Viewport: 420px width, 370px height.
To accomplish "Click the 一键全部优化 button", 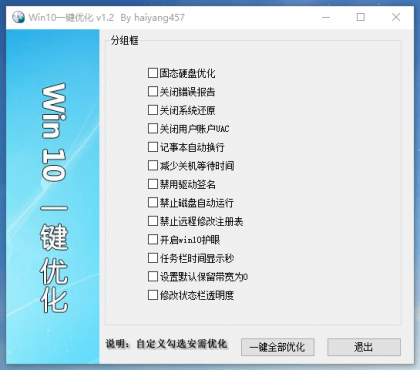I will 278,347.
